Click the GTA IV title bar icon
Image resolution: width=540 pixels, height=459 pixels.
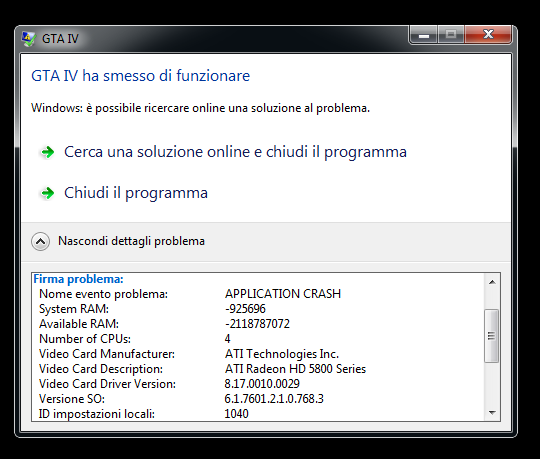(28, 39)
